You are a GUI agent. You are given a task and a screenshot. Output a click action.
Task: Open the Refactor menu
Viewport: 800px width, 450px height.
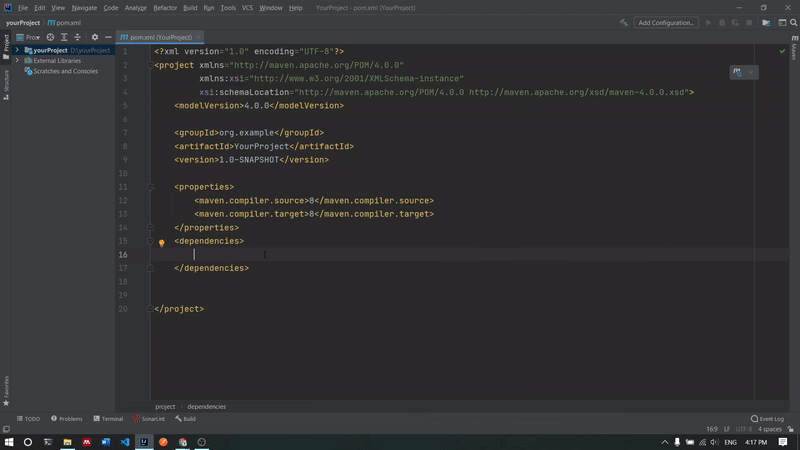tap(165, 8)
